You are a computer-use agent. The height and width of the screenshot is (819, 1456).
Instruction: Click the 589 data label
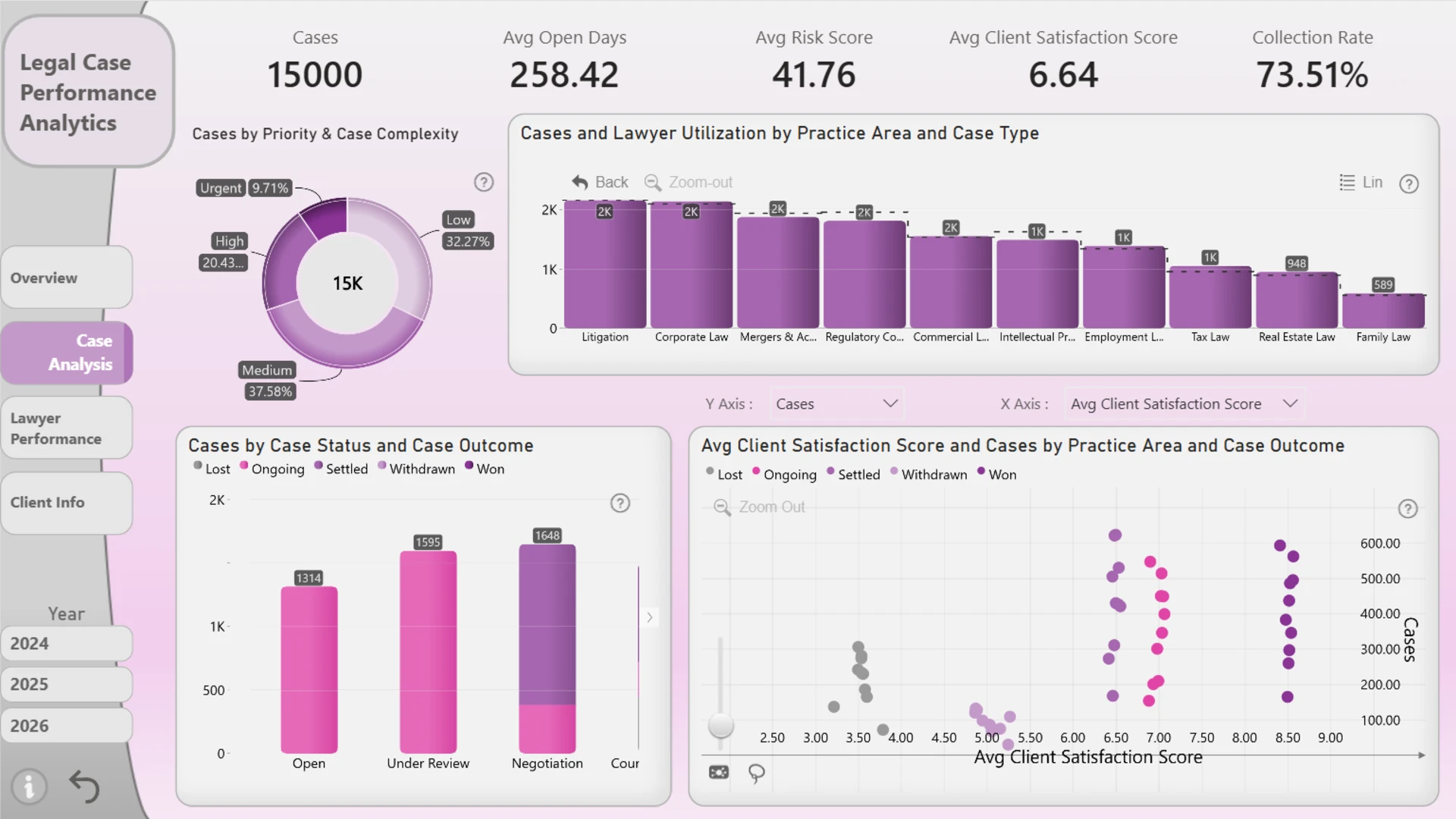click(x=1383, y=284)
